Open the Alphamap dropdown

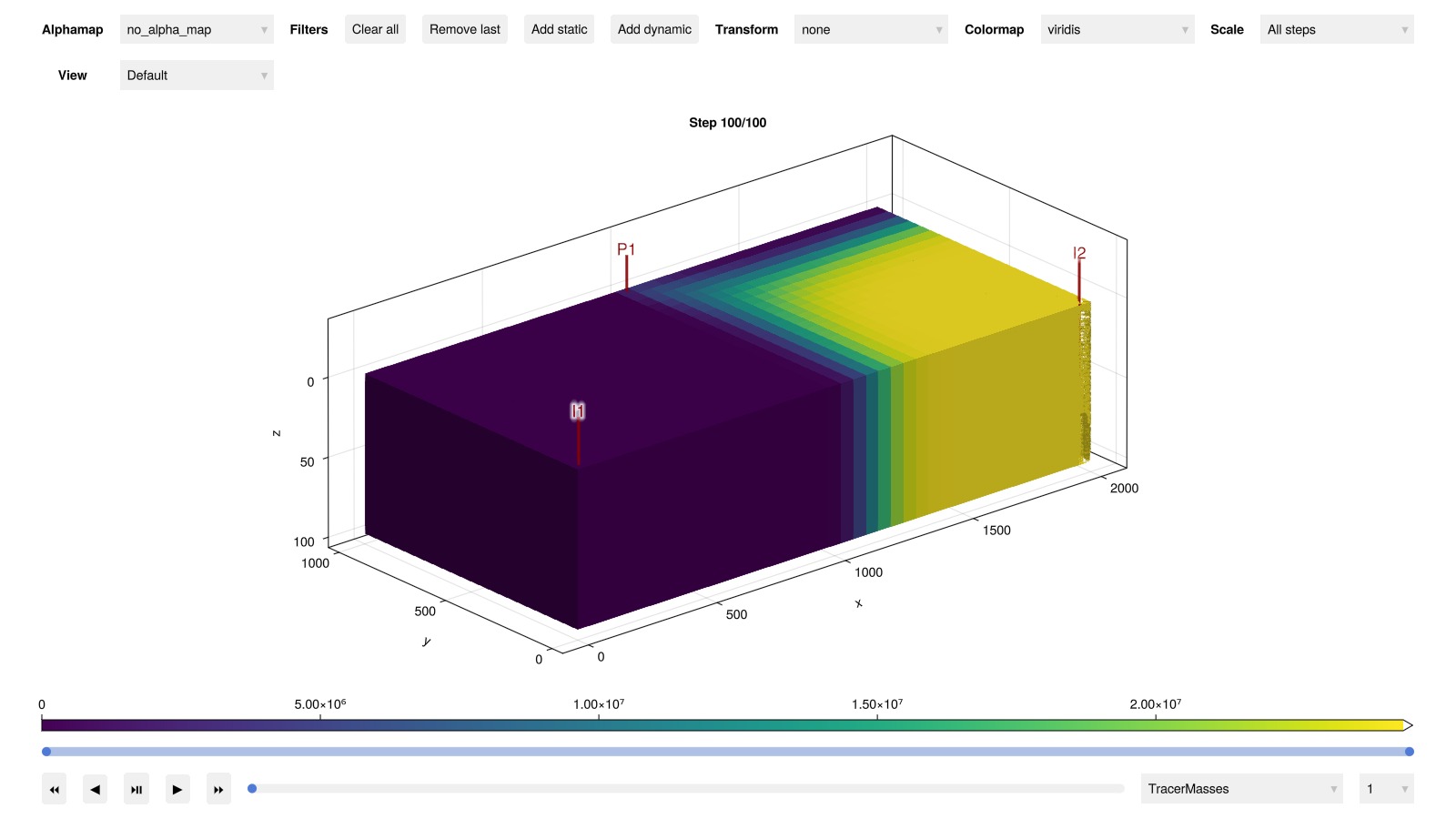click(x=197, y=29)
